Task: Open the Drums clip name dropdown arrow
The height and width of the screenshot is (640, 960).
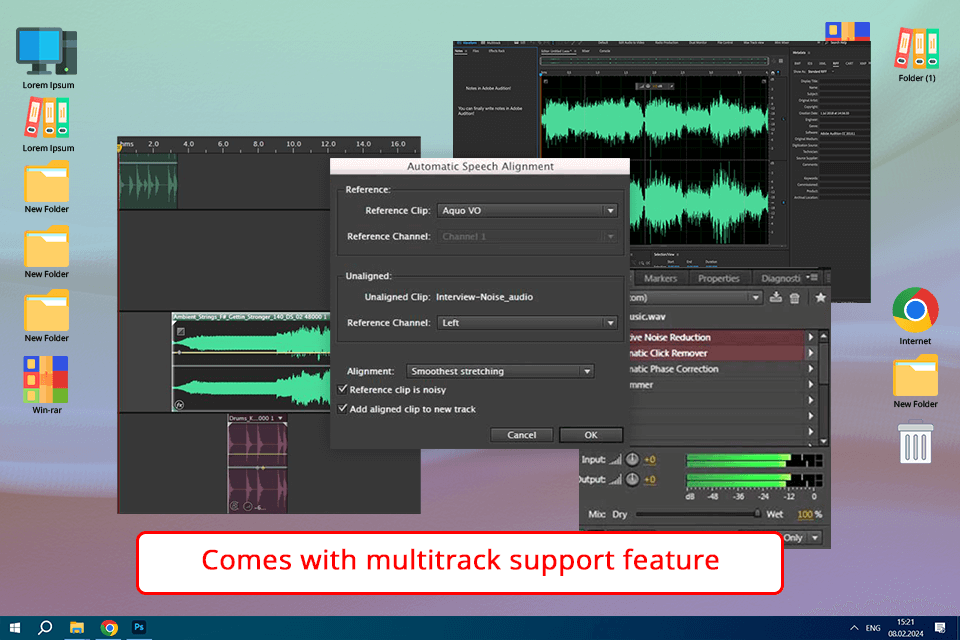Action: click(x=280, y=418)
